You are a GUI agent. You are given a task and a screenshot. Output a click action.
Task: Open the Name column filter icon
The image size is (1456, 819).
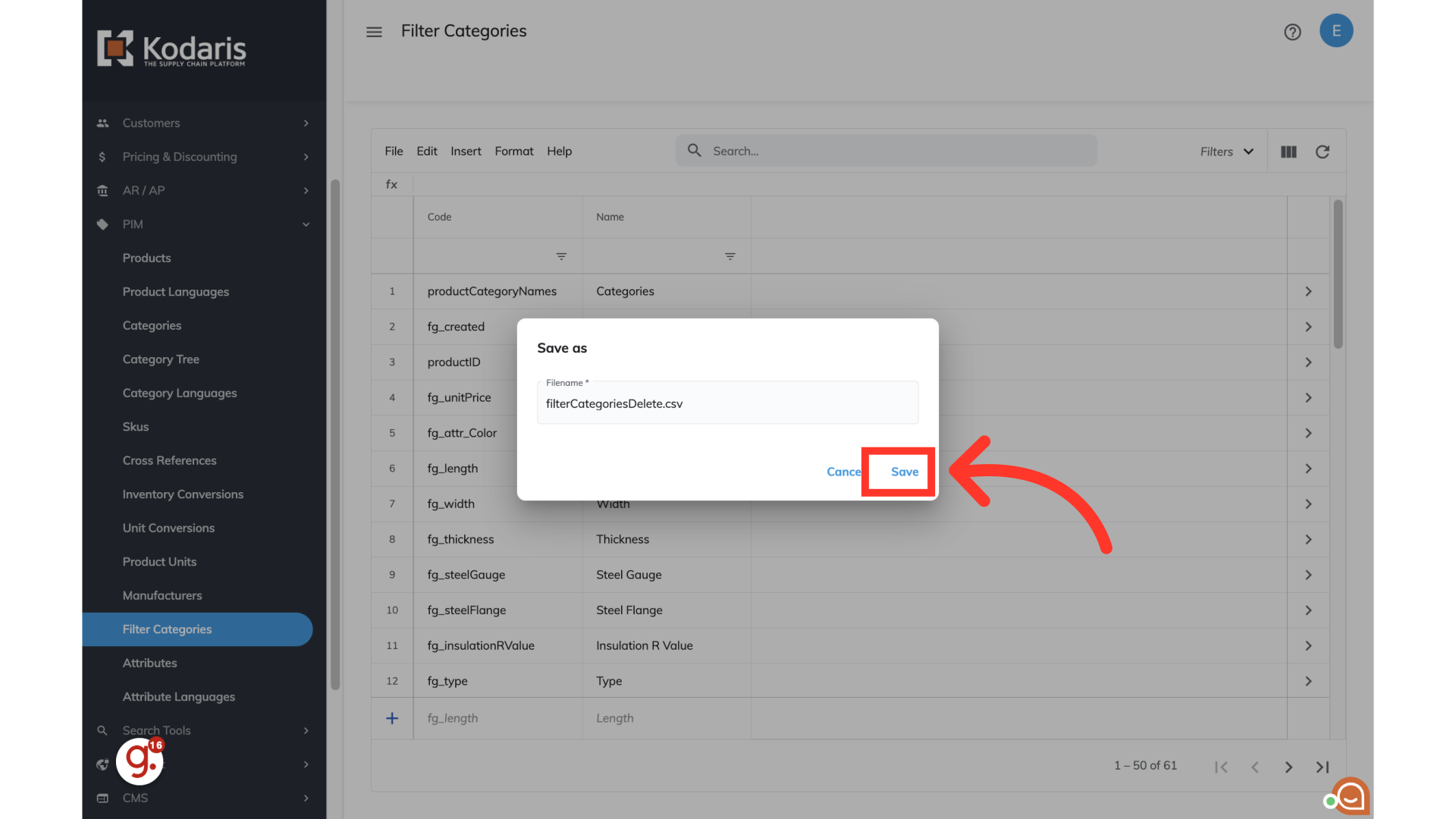[x=730, y=256]
